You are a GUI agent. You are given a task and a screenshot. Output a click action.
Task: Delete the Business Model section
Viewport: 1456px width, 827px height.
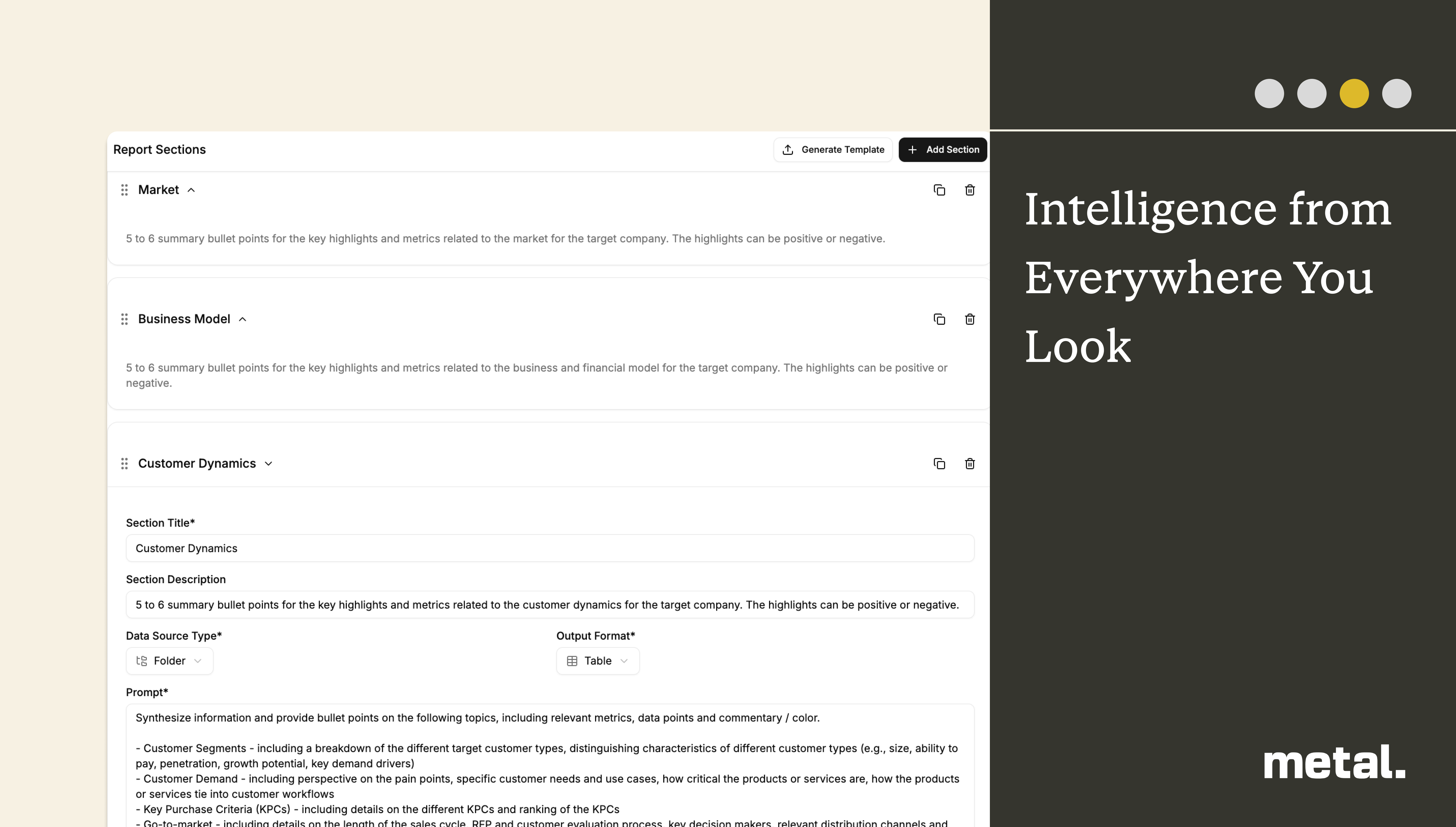pyautogui.click(x=970, y=319)
